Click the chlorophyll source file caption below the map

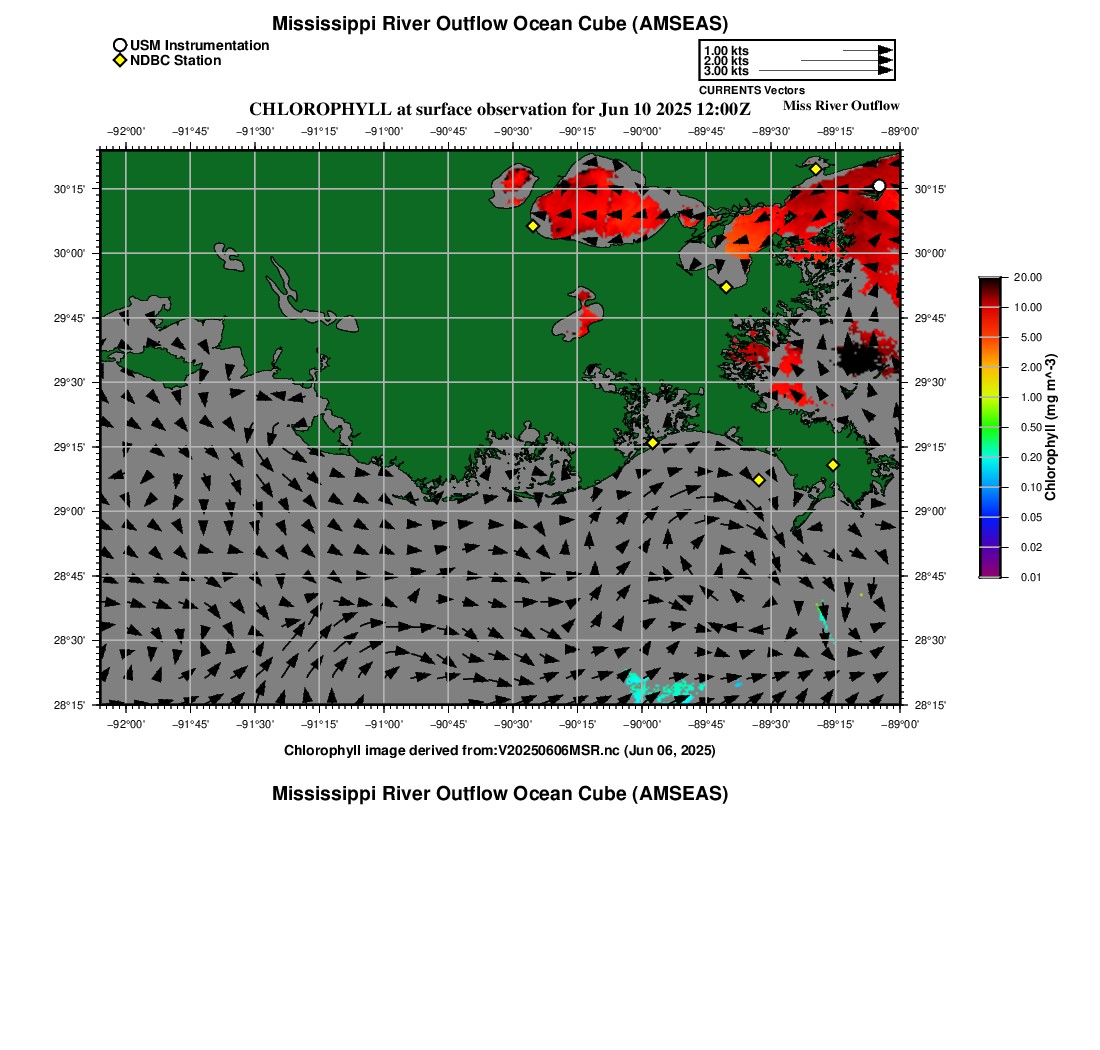tap(499, 750)
